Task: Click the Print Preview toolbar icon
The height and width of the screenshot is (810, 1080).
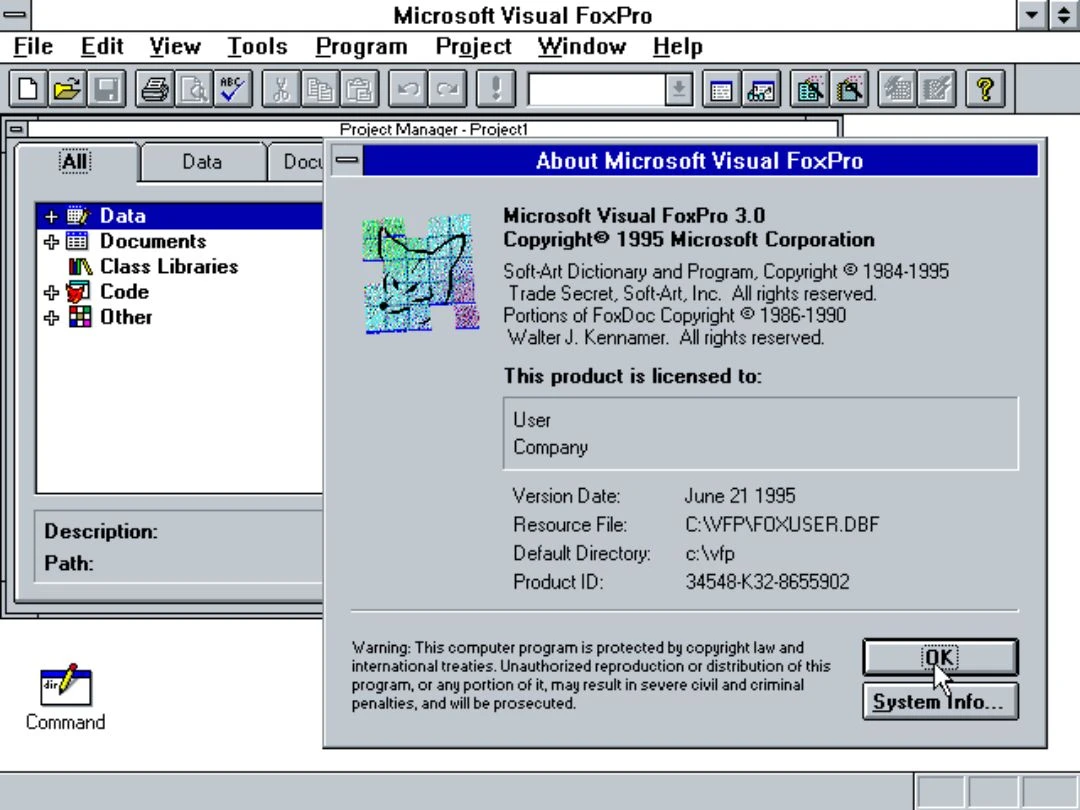Action: pos(193,91)
